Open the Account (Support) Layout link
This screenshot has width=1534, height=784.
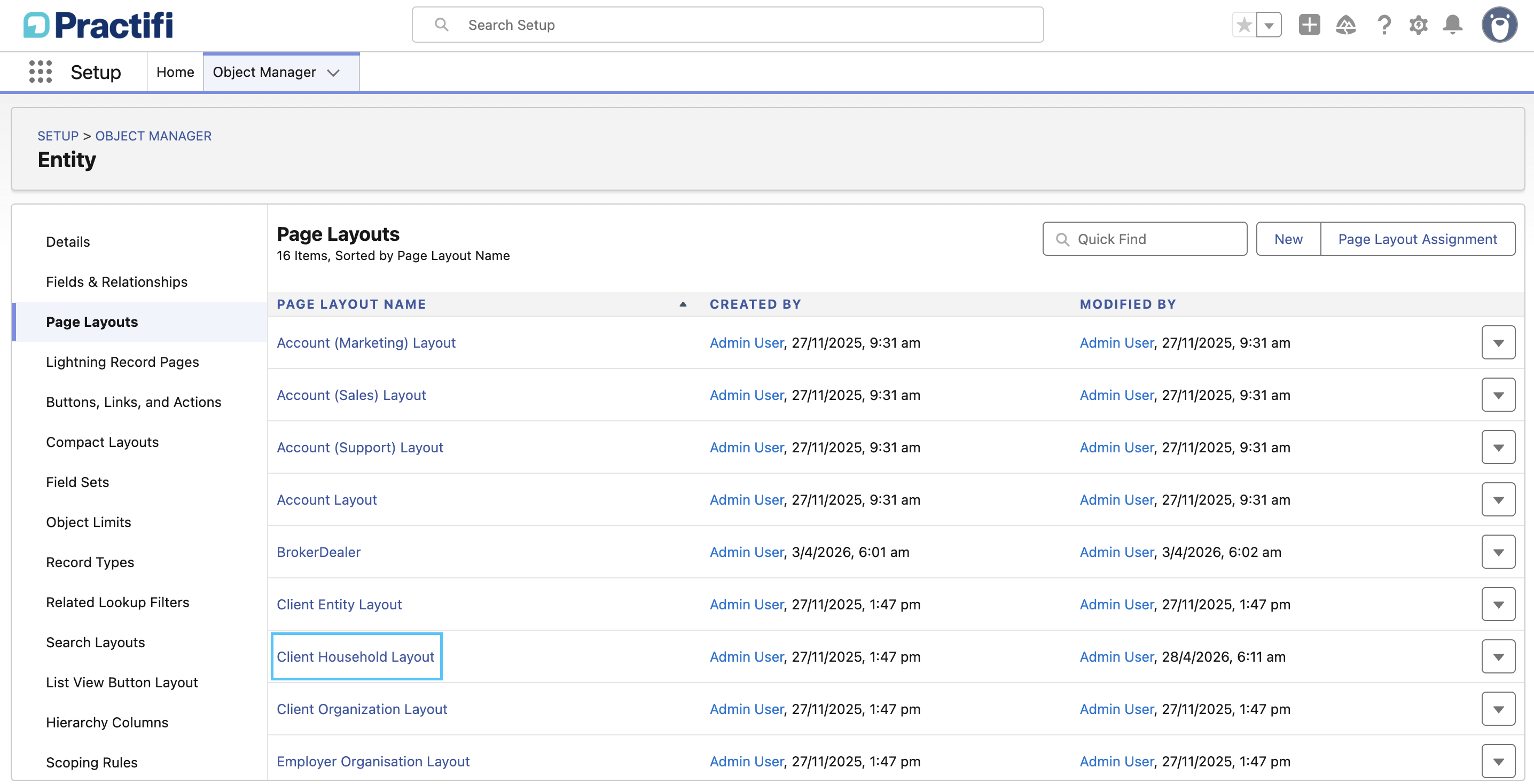[359, 447]
